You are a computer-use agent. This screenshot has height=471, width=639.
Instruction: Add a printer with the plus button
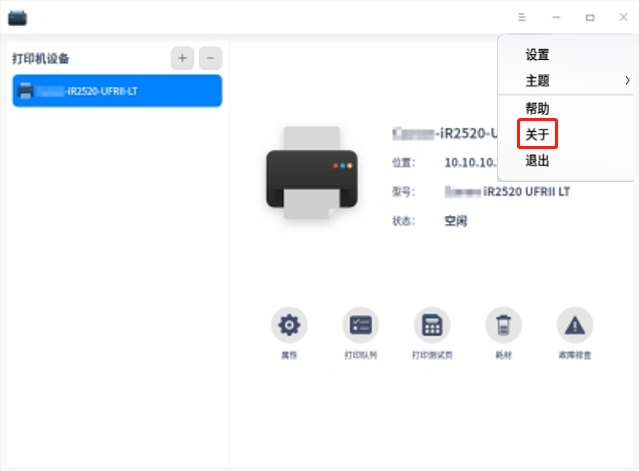tap(182, 58)
